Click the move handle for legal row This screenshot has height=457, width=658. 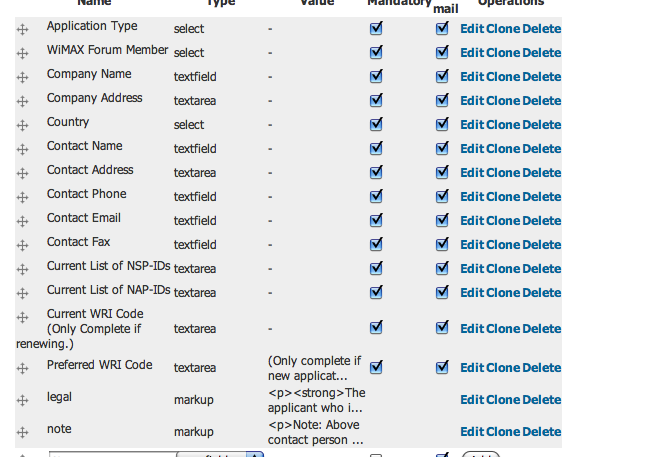point(23,400)
